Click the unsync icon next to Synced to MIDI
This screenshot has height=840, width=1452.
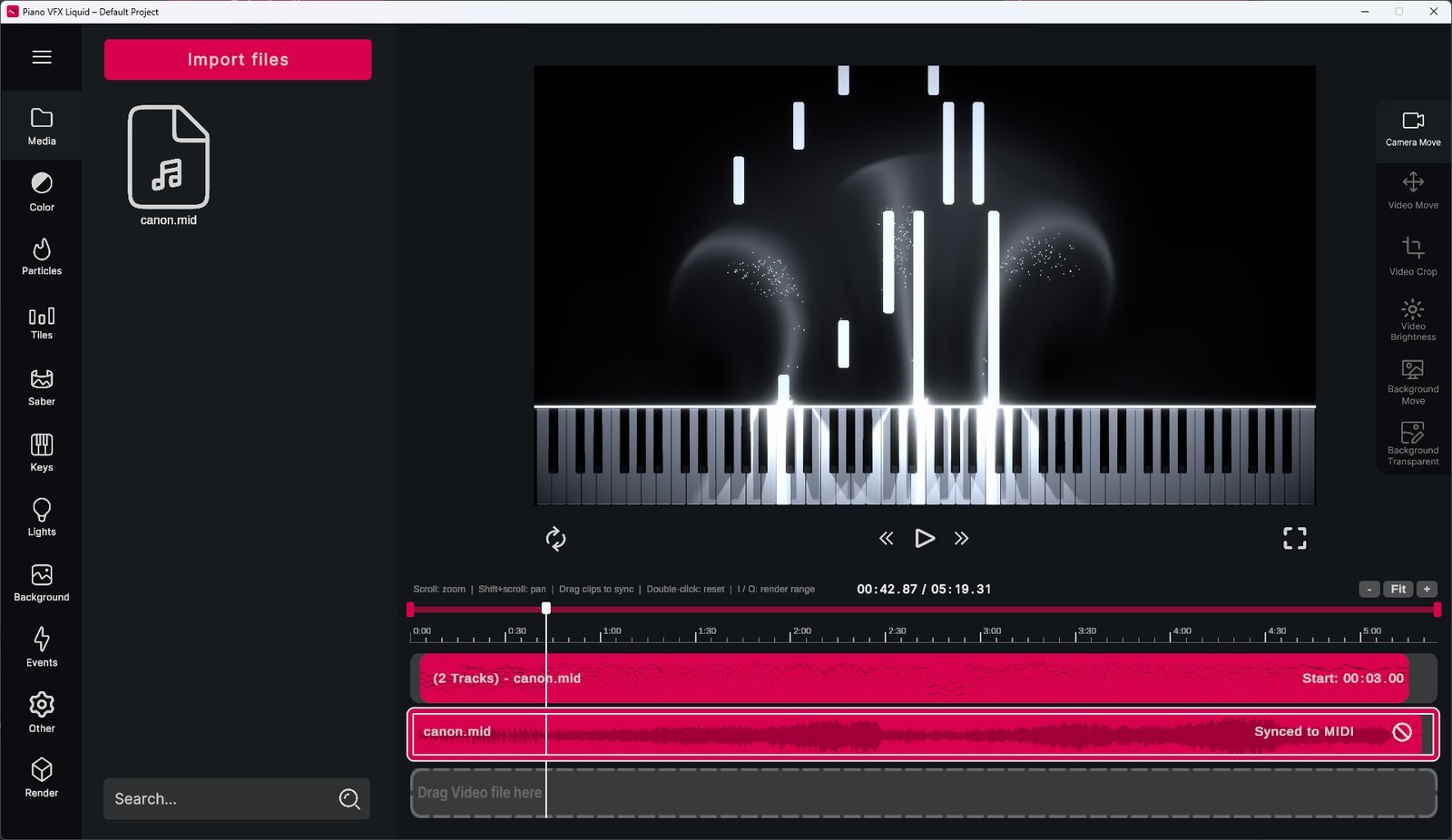coord(1402,732)
